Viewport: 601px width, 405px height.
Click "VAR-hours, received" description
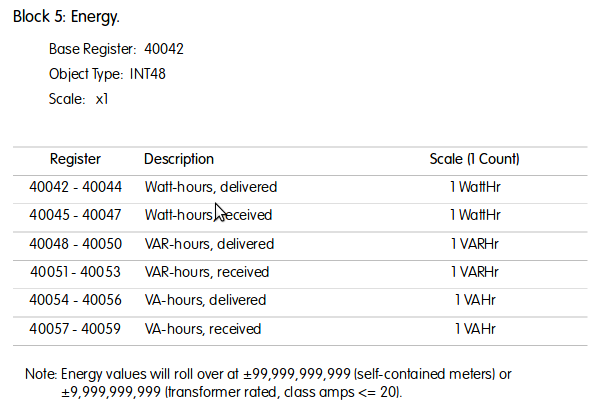click(206, 272)
